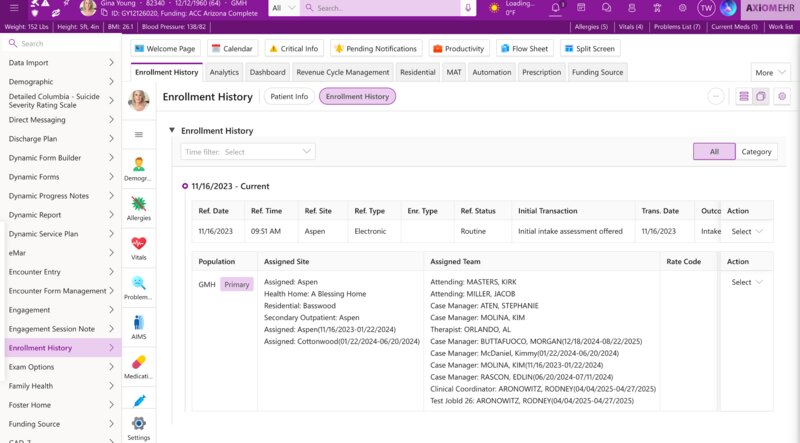Click the microphone voice search icon
The image size is (800, 443).
point(467,8)
